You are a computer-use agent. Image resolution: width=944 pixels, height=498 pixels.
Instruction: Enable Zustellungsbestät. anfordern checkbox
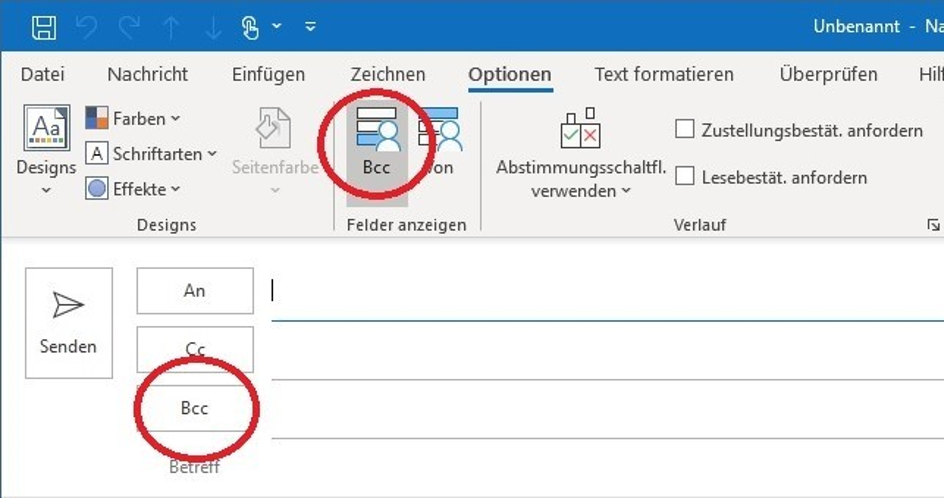coord(685,129)
